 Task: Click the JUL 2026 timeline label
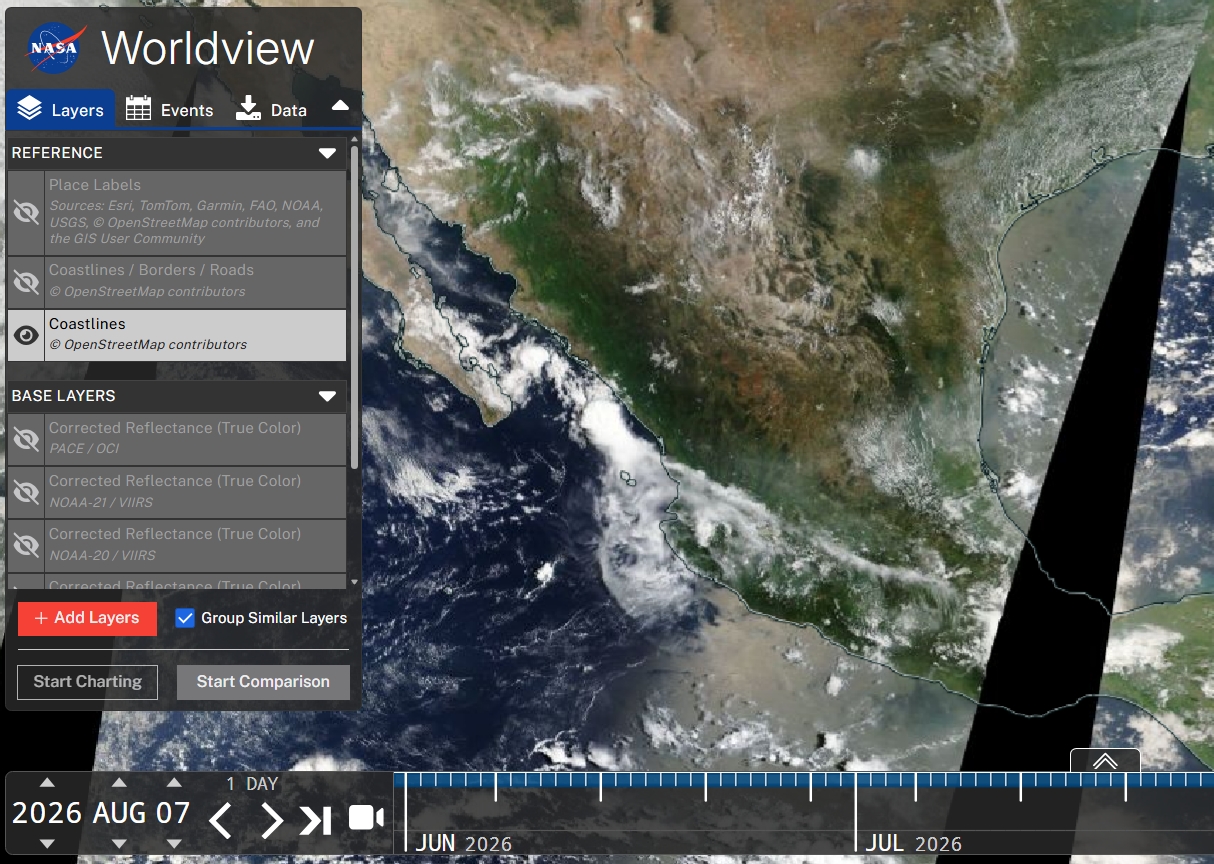(914, 844)
